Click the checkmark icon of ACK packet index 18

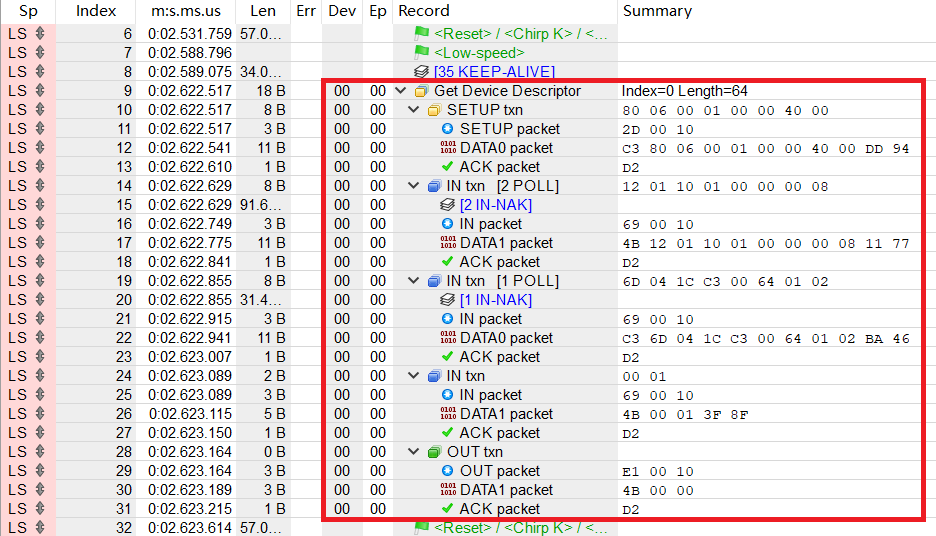click(447, 261)
